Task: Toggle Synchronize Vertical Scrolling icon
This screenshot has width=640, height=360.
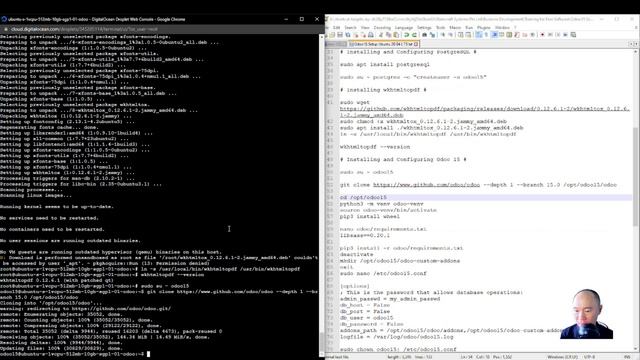Action: coord(462,35)
